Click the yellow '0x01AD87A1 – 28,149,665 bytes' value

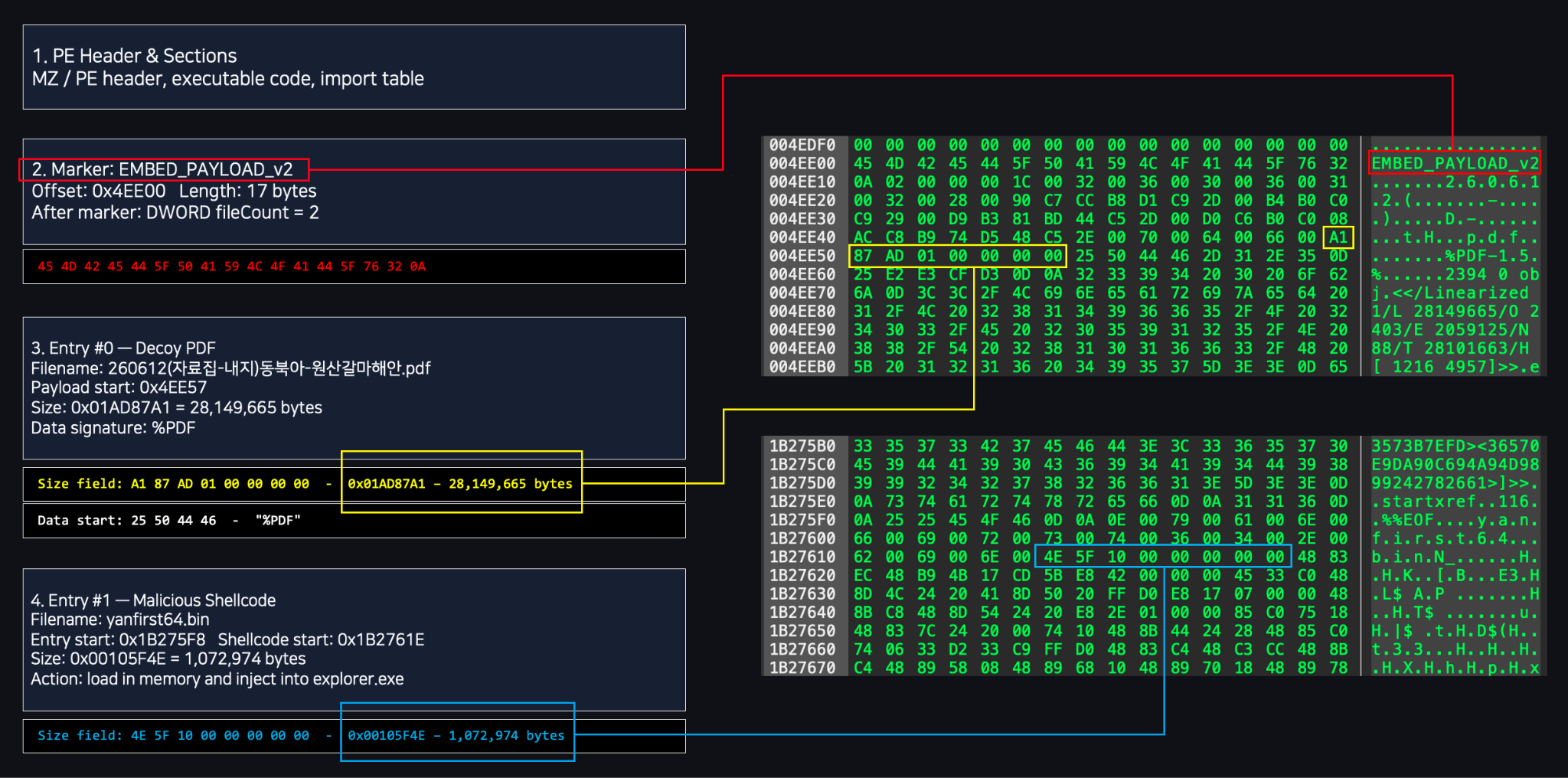(x=460, y=484)
